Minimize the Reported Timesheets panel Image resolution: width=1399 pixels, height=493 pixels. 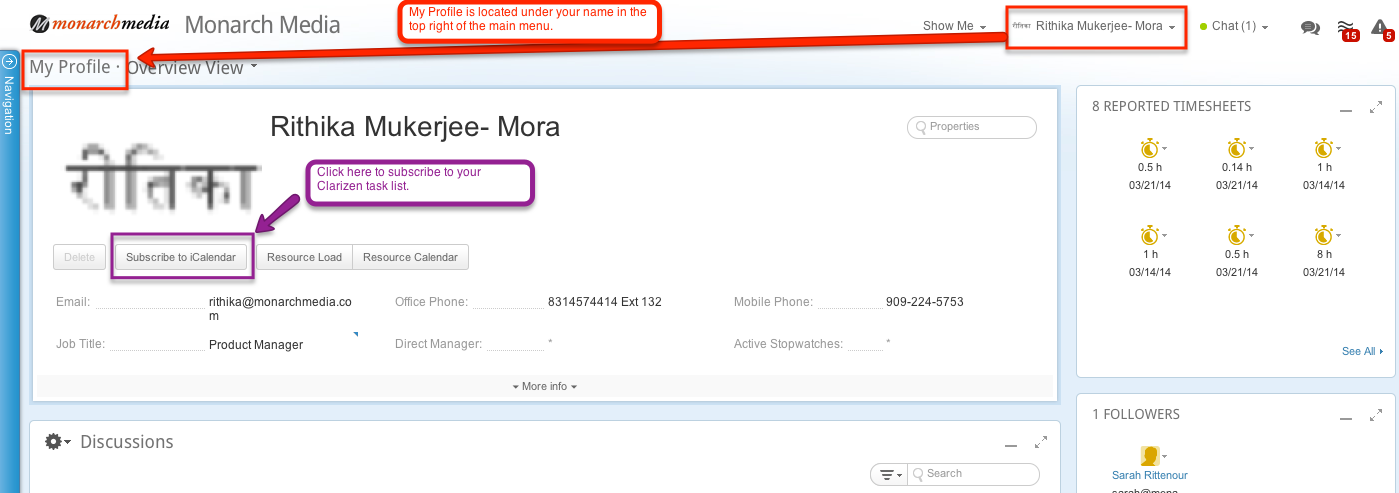point(1346,109)
